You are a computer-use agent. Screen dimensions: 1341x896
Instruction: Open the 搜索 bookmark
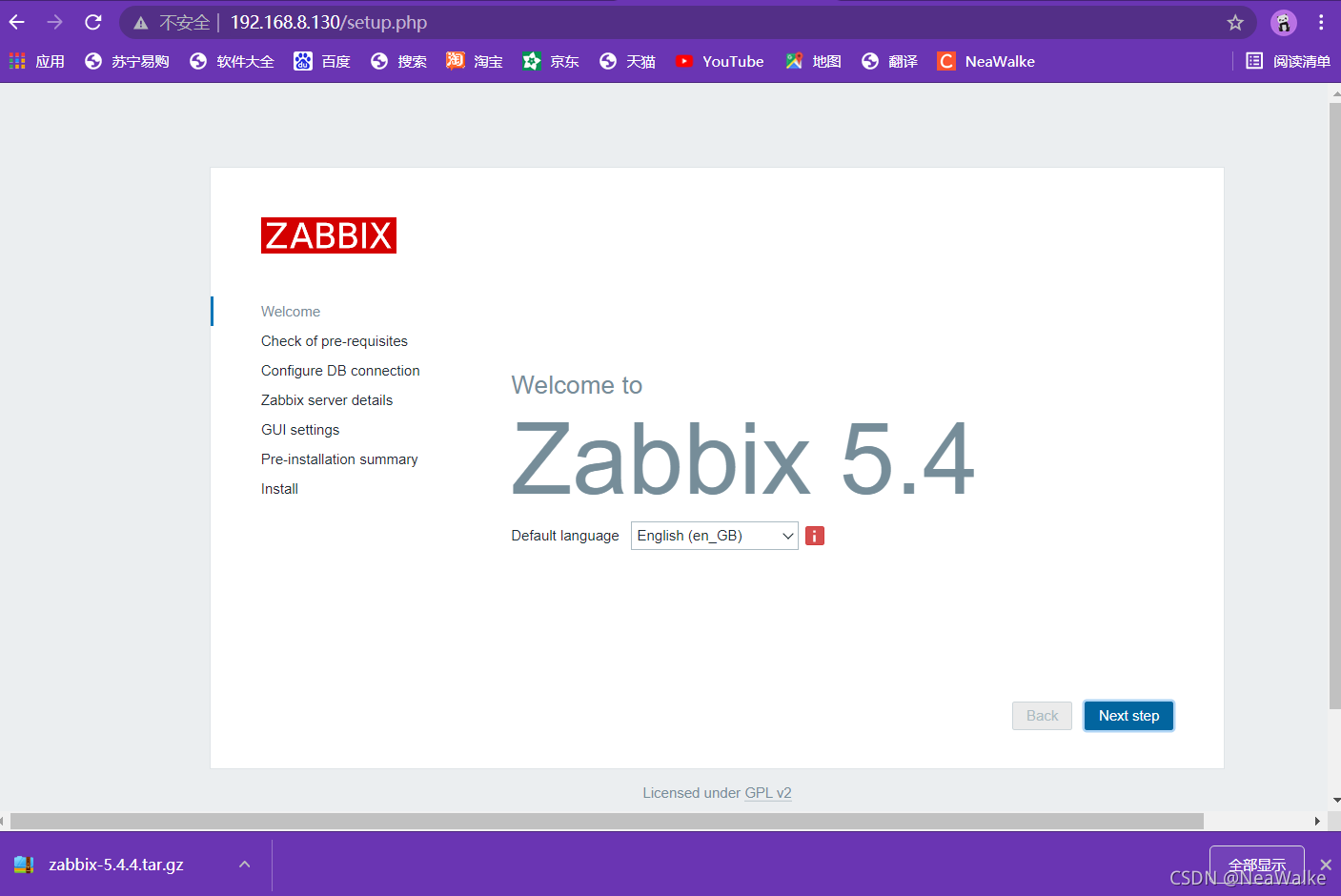pos(398,61)
